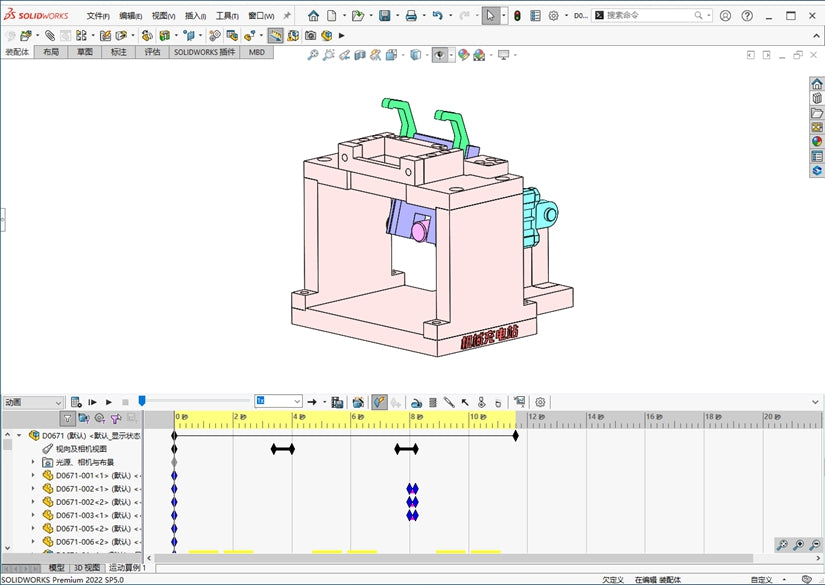This screenshot has height=585, width=825.
Task: Open the playback speed combo box
Action: click(278, 401)
